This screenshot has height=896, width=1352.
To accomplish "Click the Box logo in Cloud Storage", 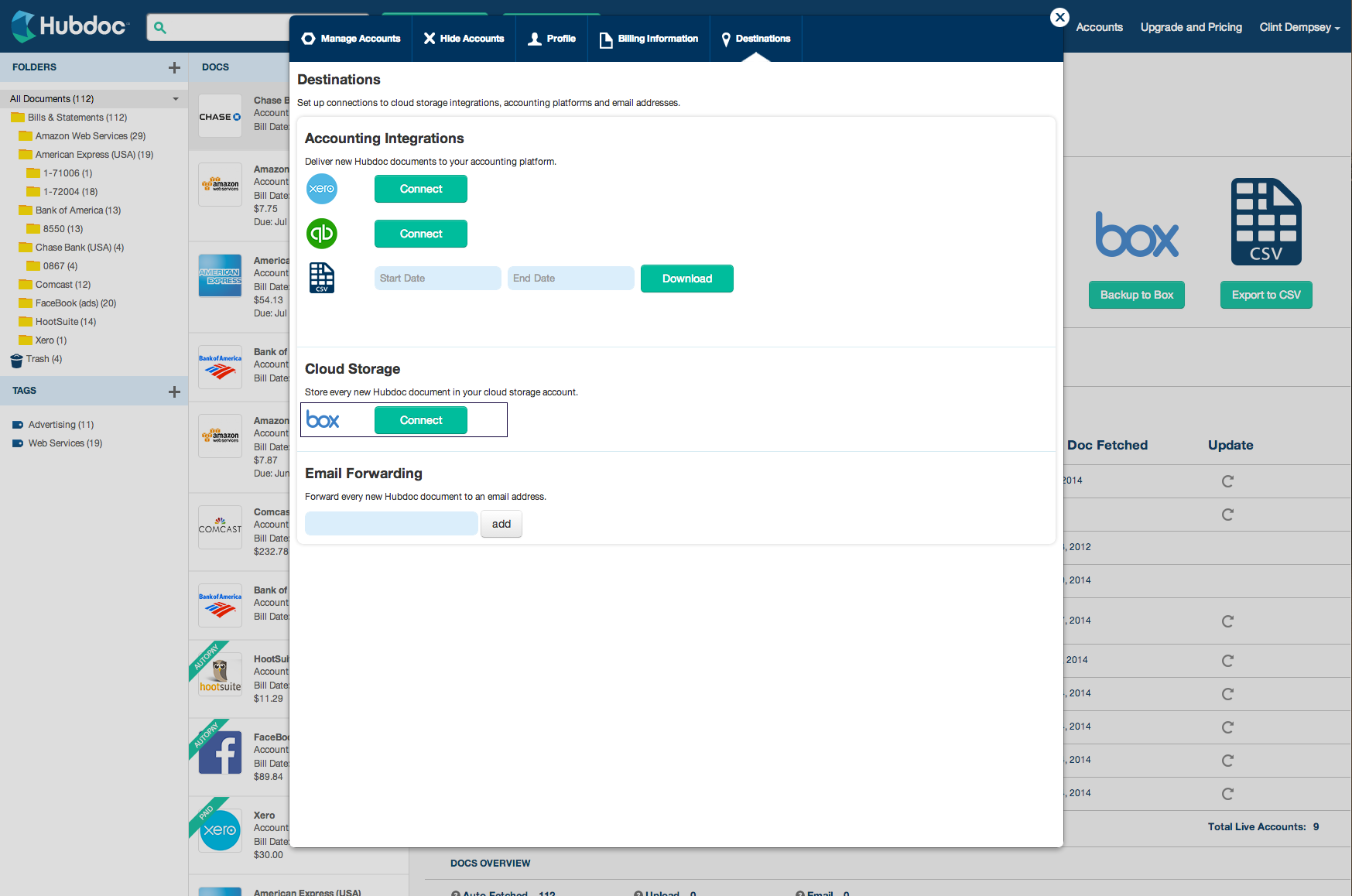I will [x=323, y=419].
